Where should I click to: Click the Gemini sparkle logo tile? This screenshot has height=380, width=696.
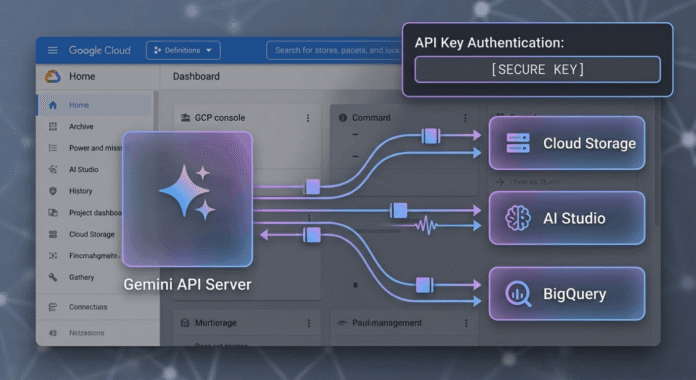coord(187,199)
